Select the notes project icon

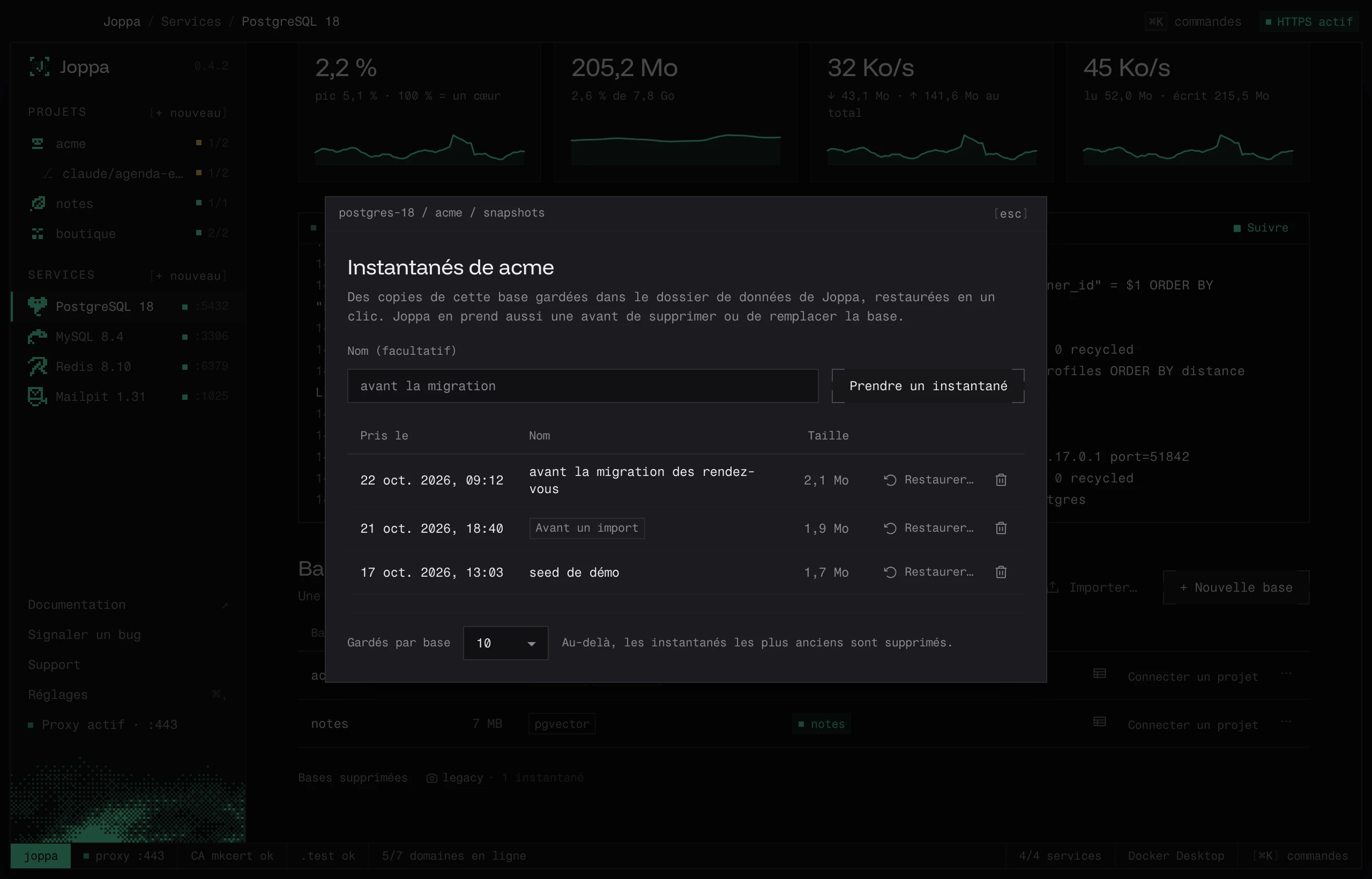38,203
